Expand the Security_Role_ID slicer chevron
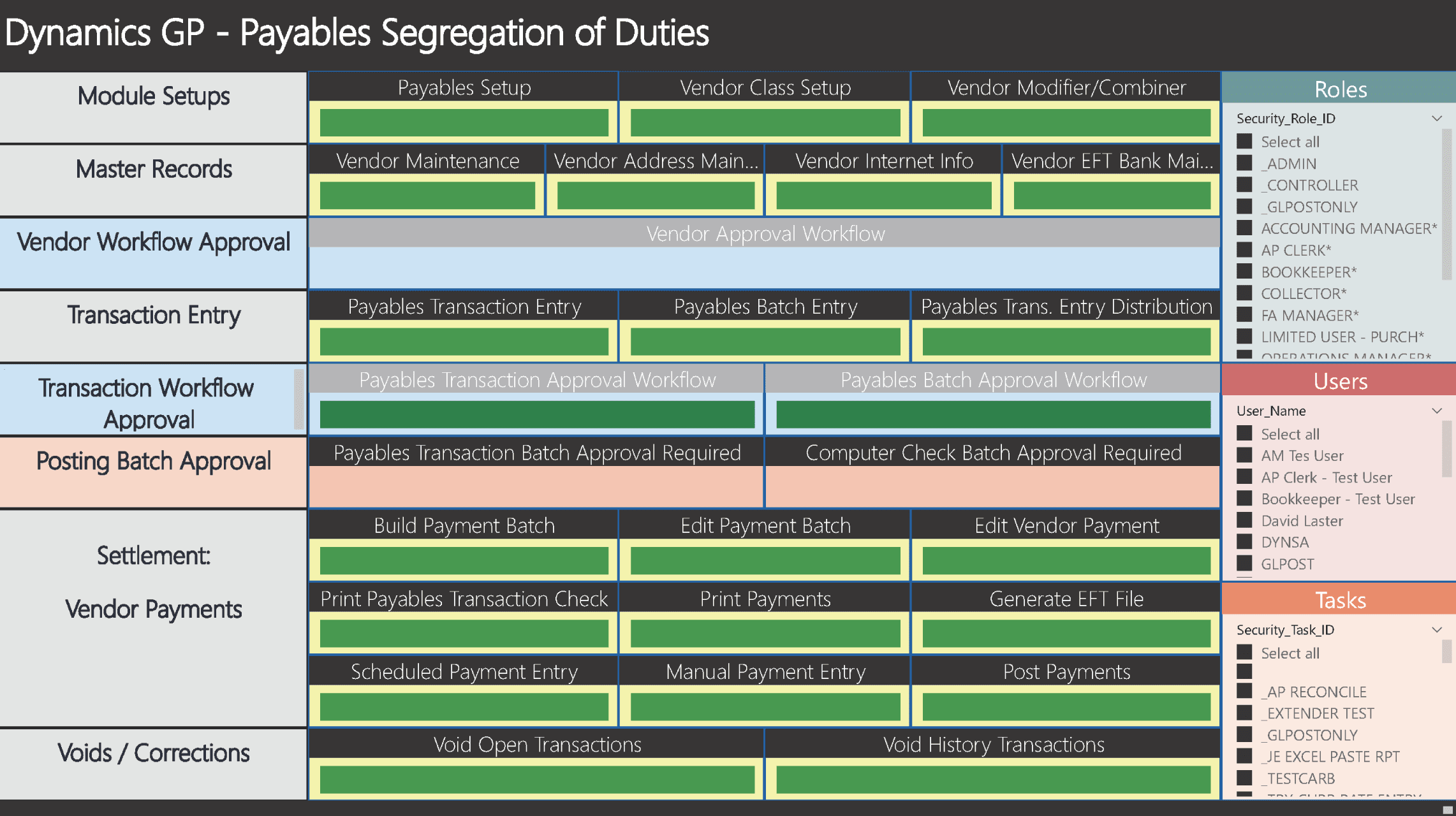 pos(1436,119)
